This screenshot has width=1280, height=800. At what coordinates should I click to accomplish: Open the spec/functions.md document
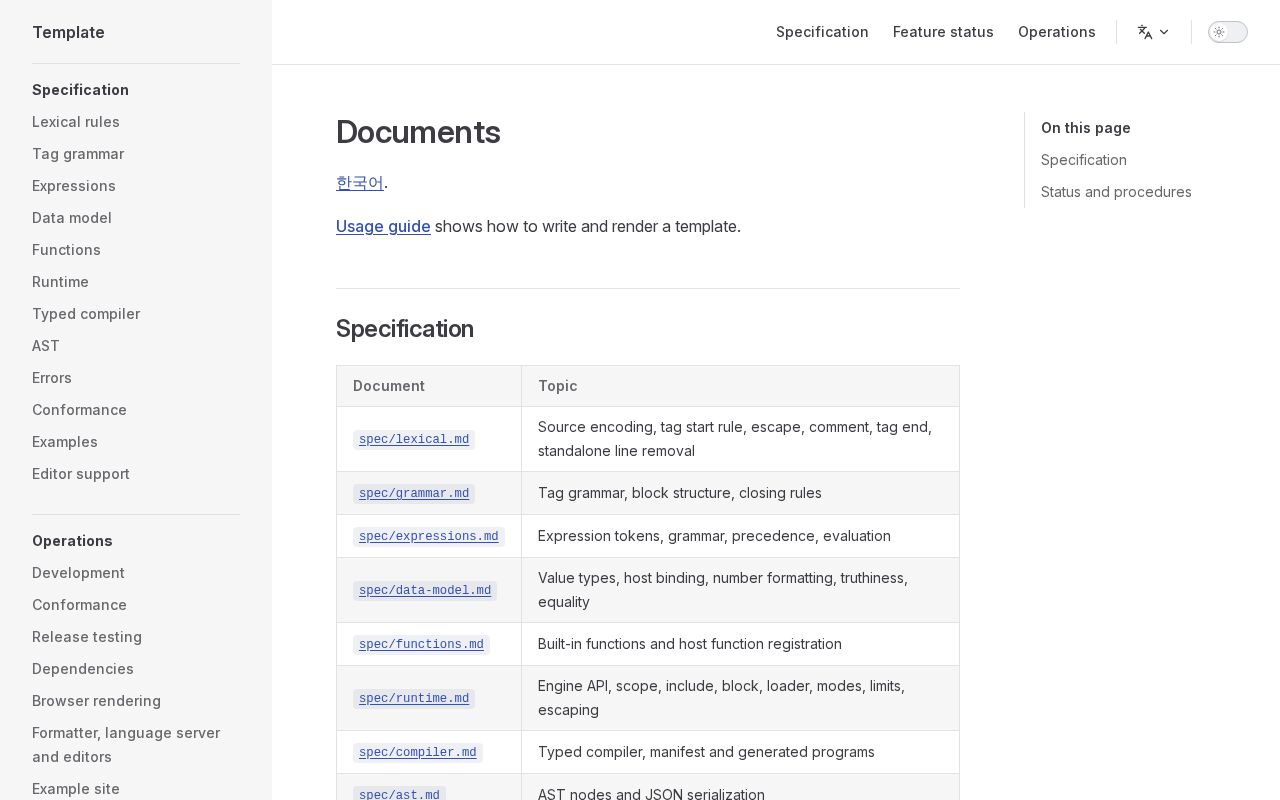point(421,644)
